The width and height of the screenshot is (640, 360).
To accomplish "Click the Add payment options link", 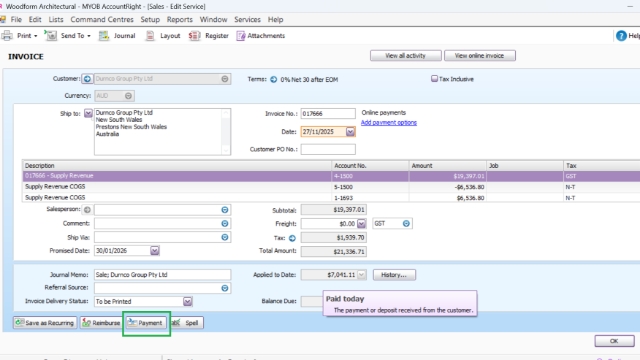I will pos(389,122).
